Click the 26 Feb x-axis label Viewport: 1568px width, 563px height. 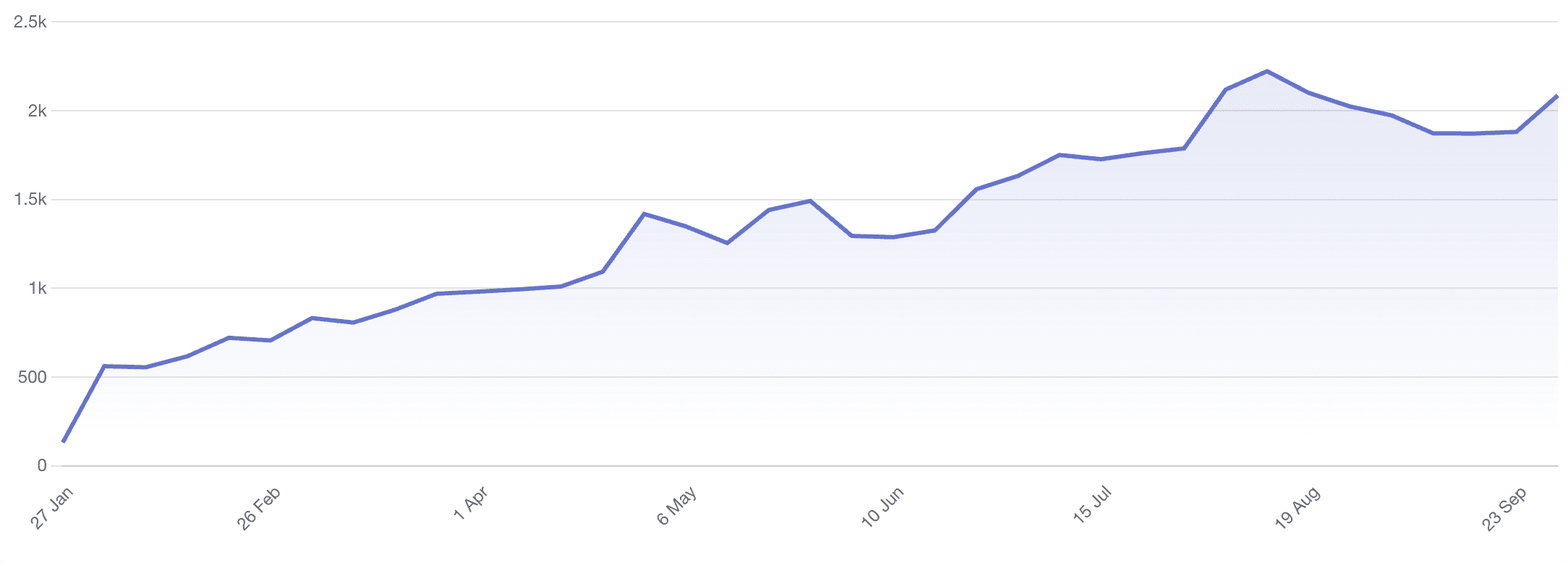click(x=259, y=508)
